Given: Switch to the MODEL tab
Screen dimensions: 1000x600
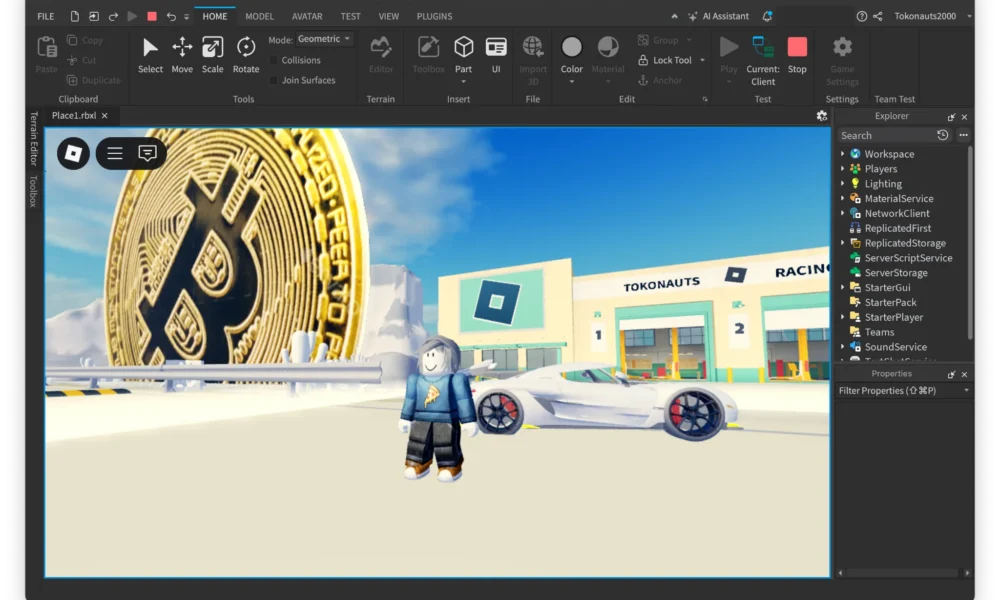Looking at the screenshot, I should pos(260,16).
